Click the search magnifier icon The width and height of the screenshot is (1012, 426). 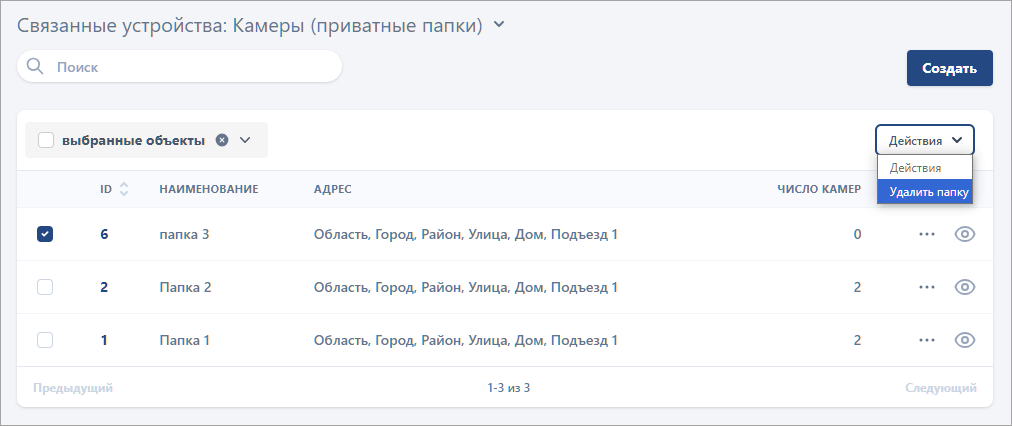pos(35,67)
